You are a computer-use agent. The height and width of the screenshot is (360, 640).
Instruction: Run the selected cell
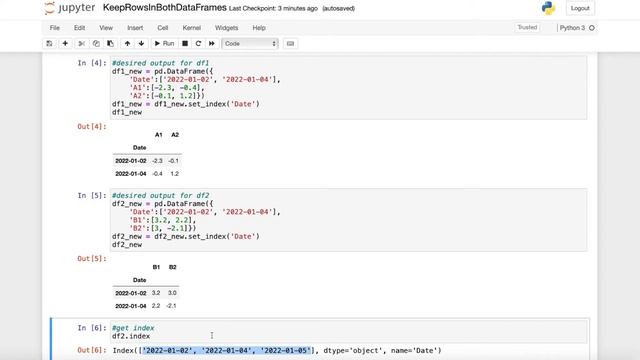coord(164,43)
